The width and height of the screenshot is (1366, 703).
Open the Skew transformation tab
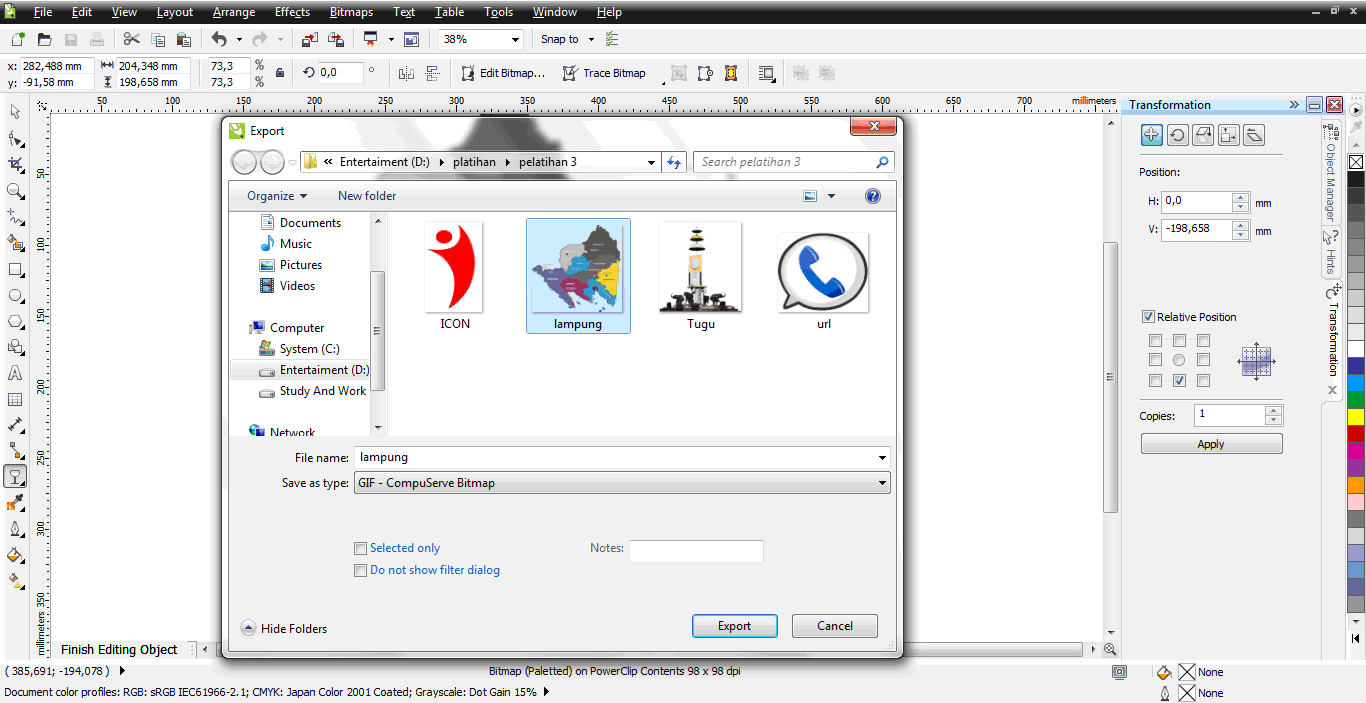pyautogui.click(x=1255, y=135)
